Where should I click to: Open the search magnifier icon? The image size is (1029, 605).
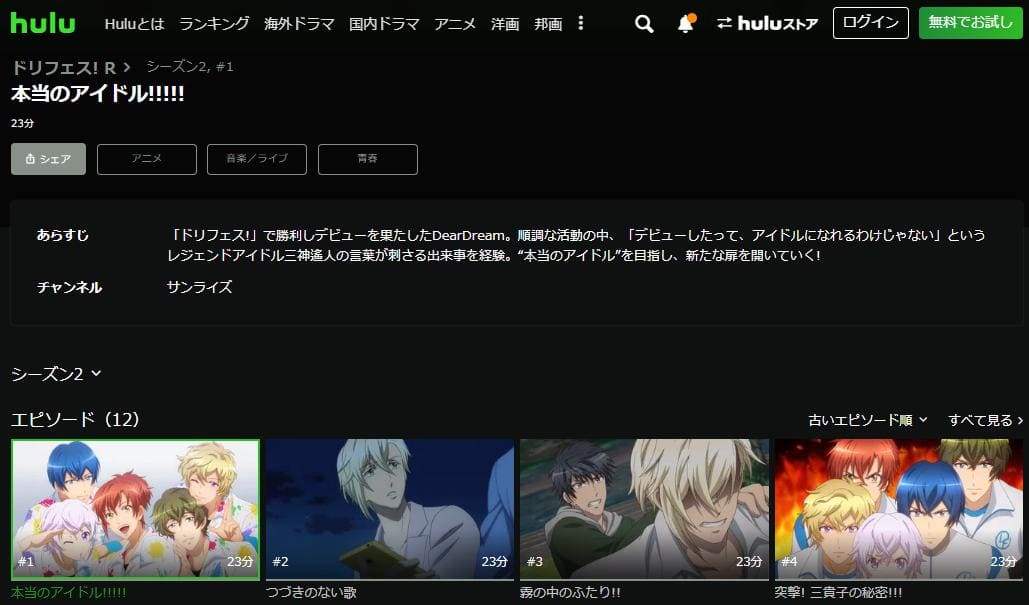[644, 24]
